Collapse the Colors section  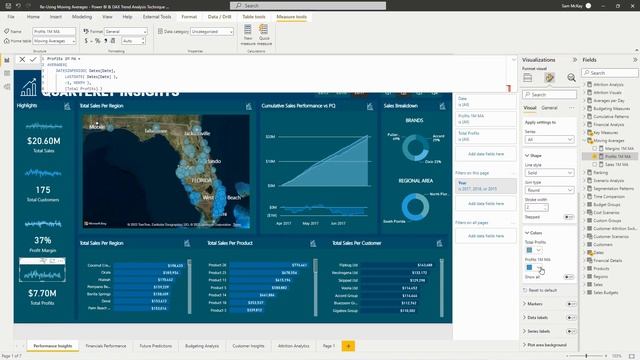(x=527, y=233)
